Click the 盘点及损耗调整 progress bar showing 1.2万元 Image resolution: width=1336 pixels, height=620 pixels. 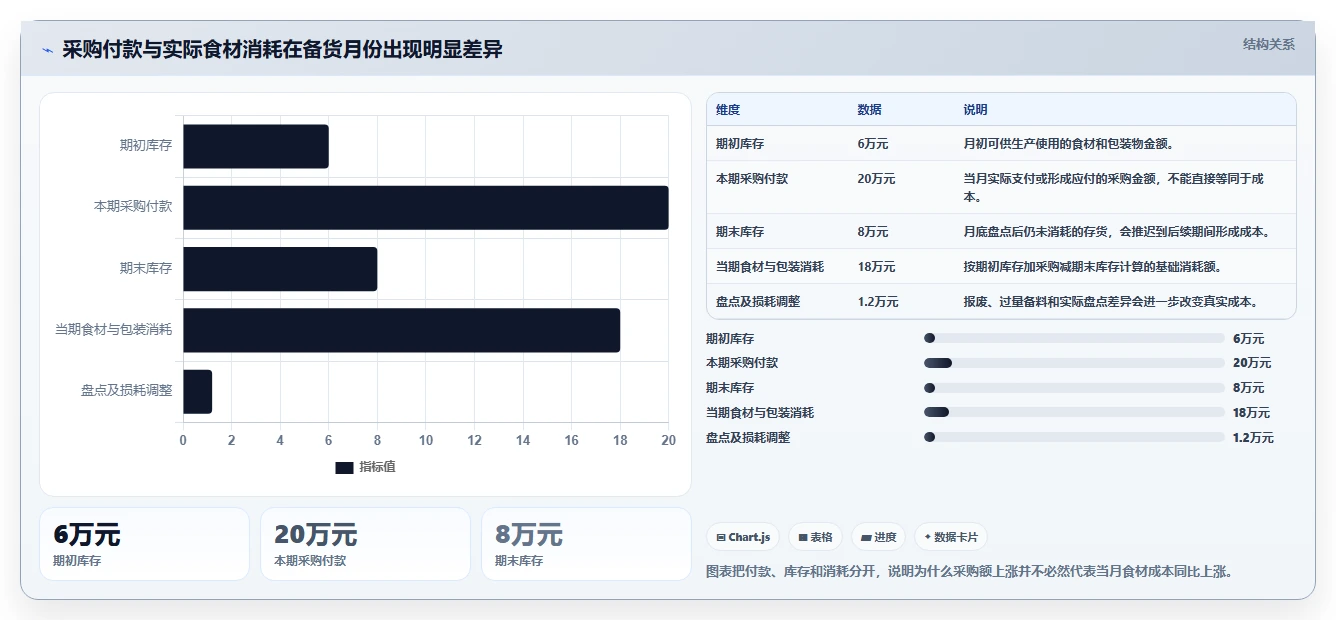[x=1074, y=437]
